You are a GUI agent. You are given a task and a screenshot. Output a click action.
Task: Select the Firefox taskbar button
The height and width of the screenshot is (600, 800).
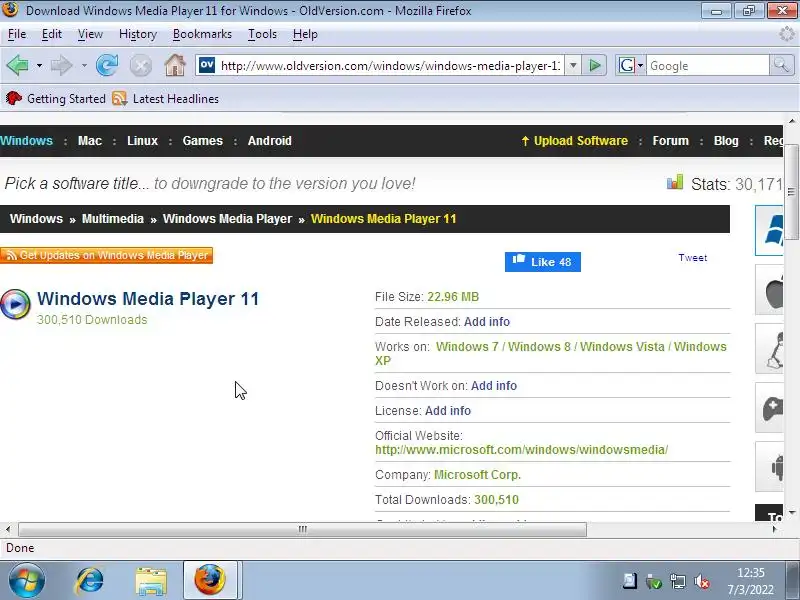(x=210, y=580)
